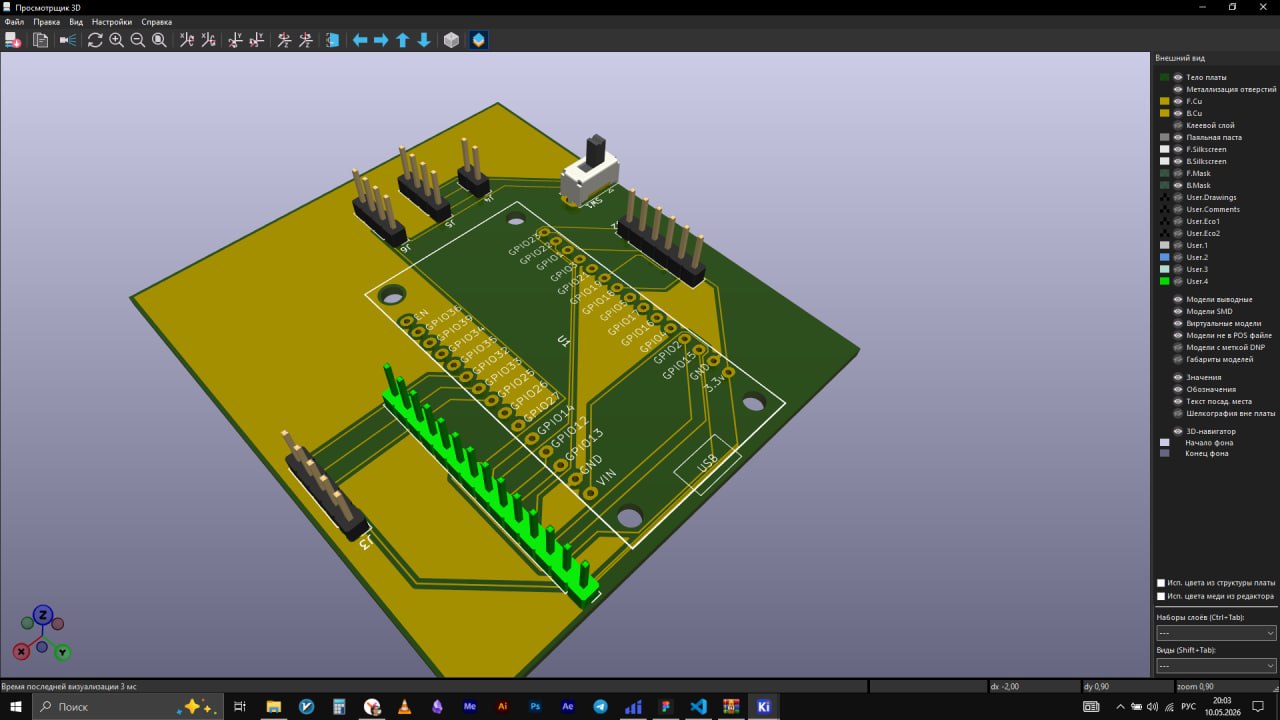The width and height of the screenshot is (1280, 720).
Task: Click the zoom to fit icon
Action: (x=159, y=40)
